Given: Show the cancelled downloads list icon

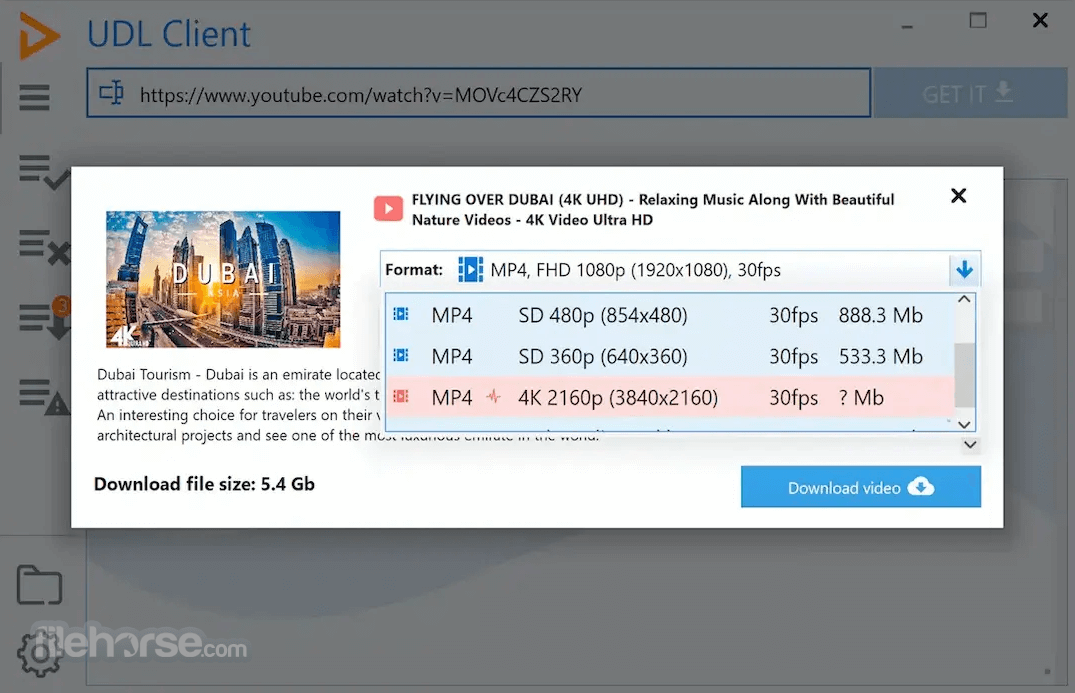Looking at the screenshot, I should [44, 247].
